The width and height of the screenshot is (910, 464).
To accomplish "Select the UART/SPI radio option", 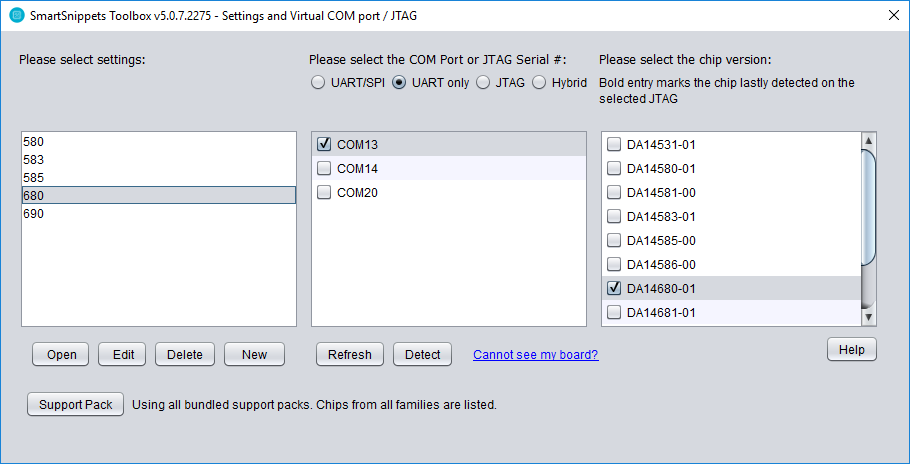I will [x=317, y=83].
